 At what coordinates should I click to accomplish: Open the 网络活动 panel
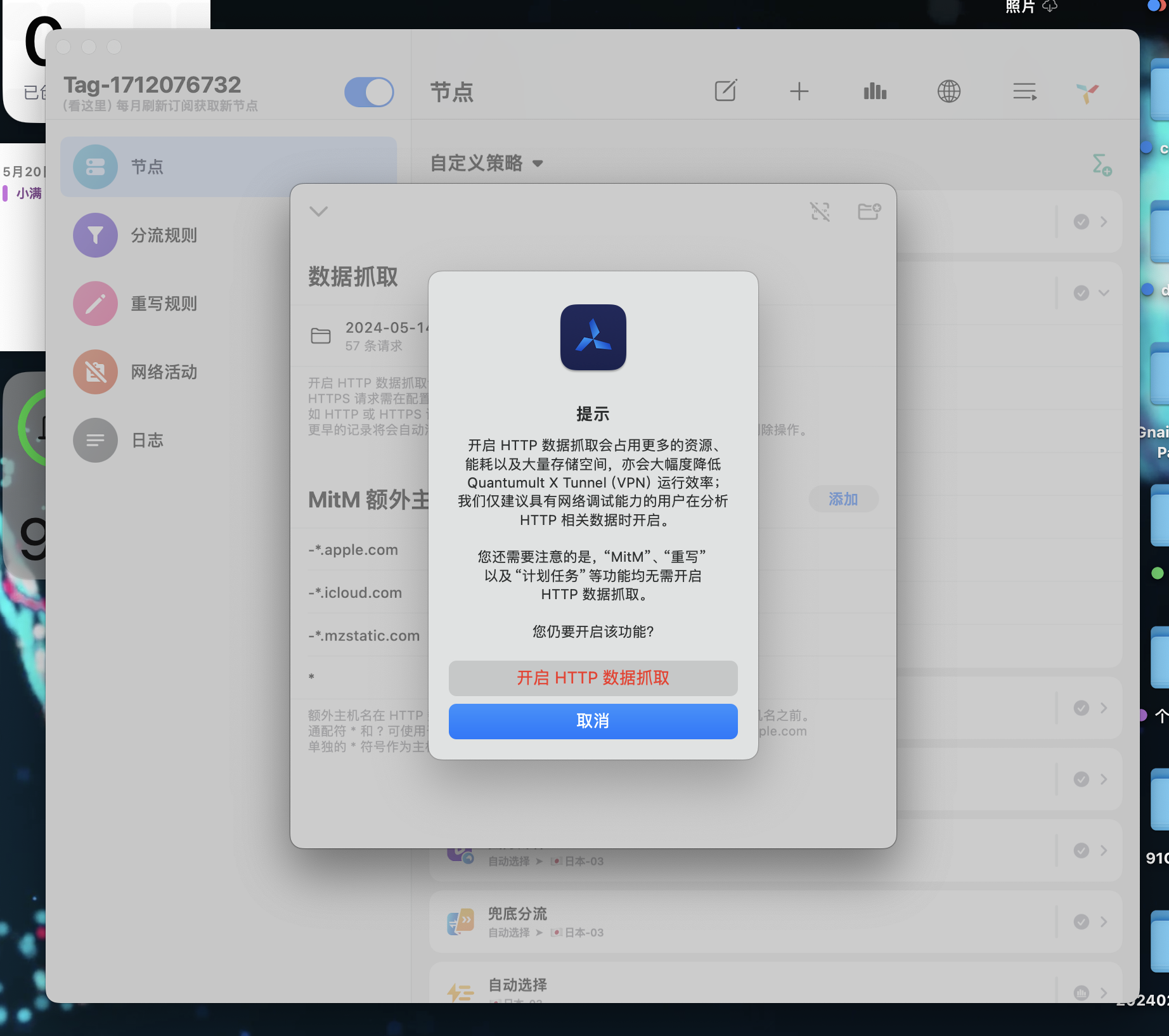94,372
